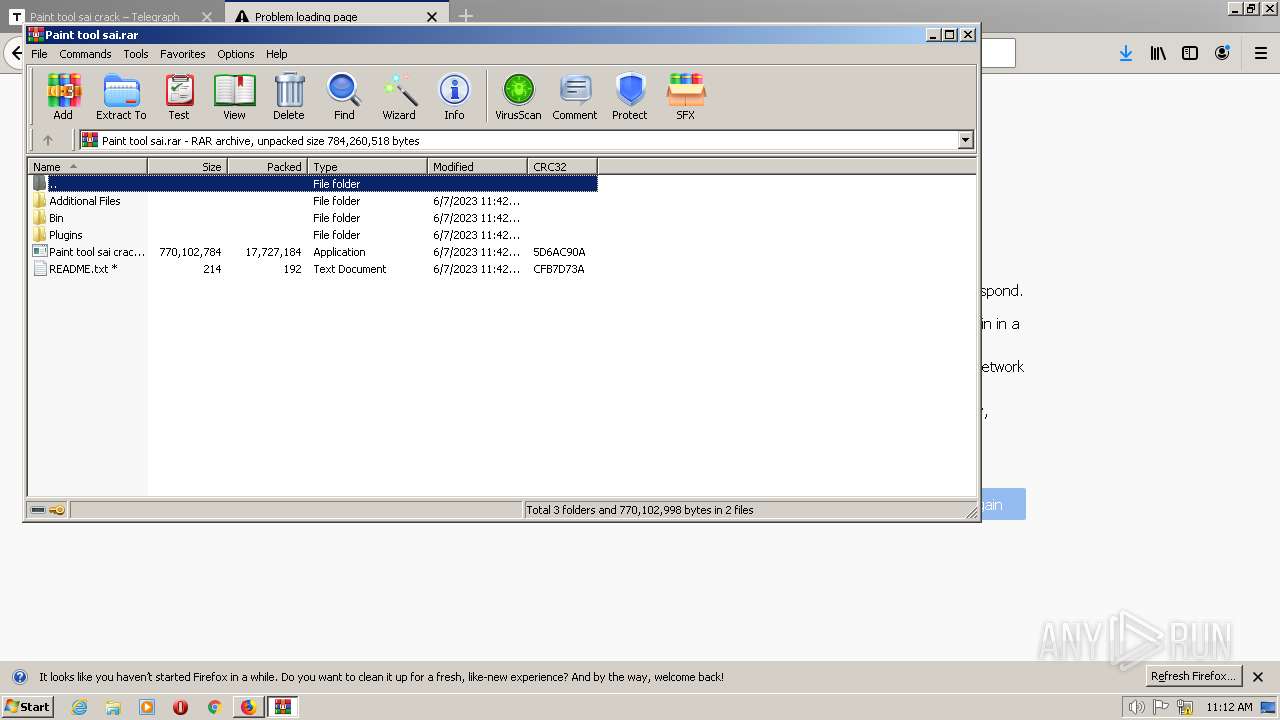The height and width of the screenshot is (720, 1280).
Task: Select the Plugins folder
Action: click(x=313, y=235)
